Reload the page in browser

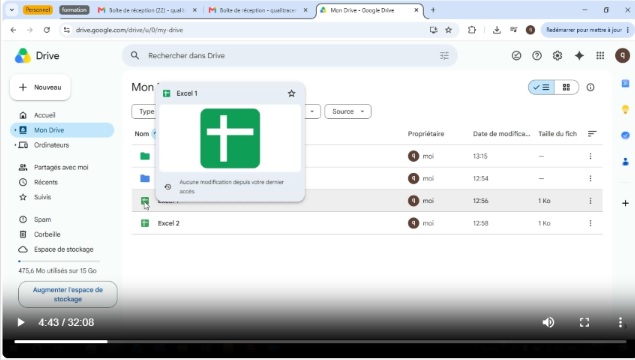(47, 30)
